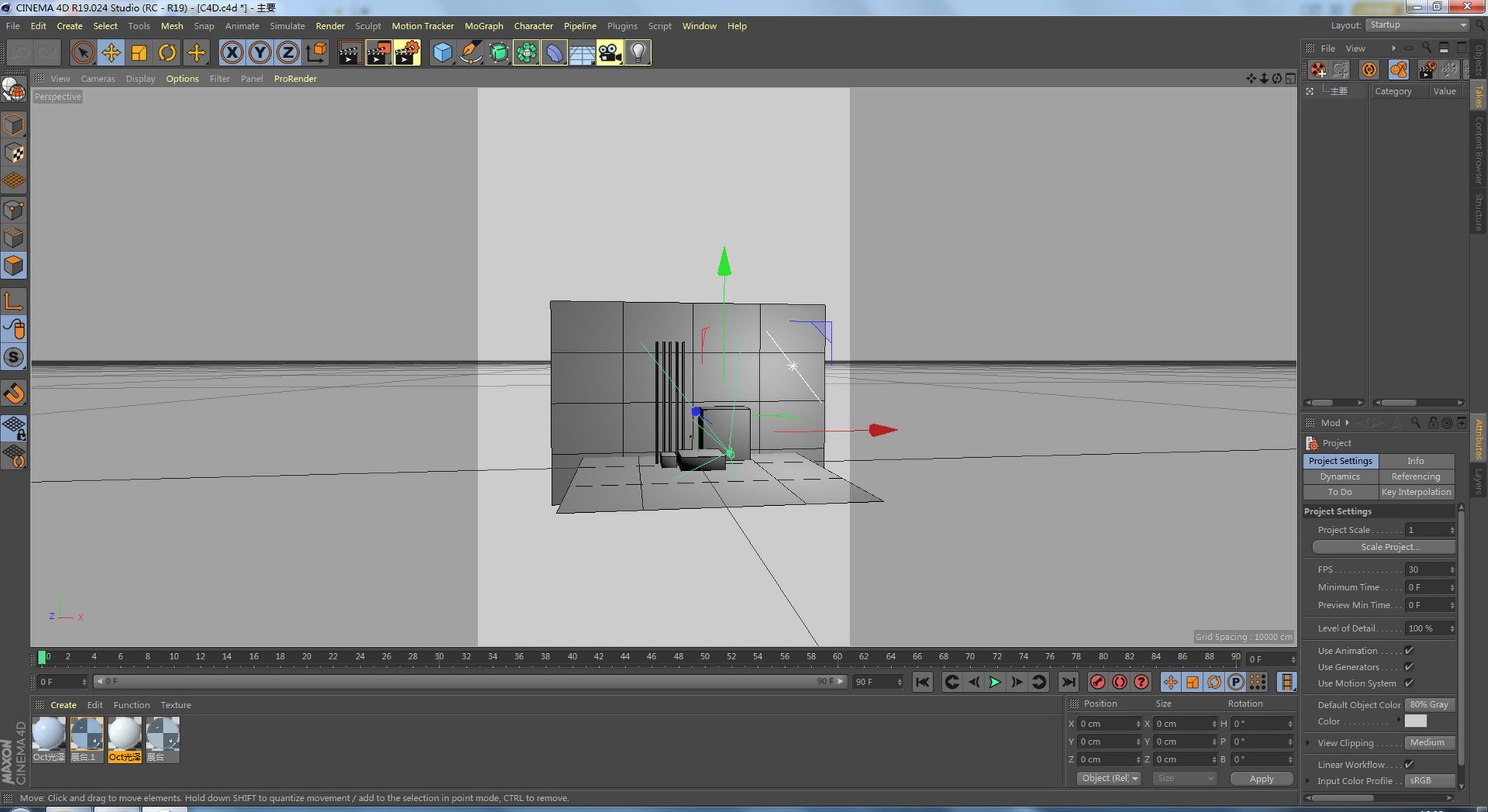Toggle Enable Snap S icon
The width and height of the screenshot is (1488, 812).
click(x=14, y=357)
